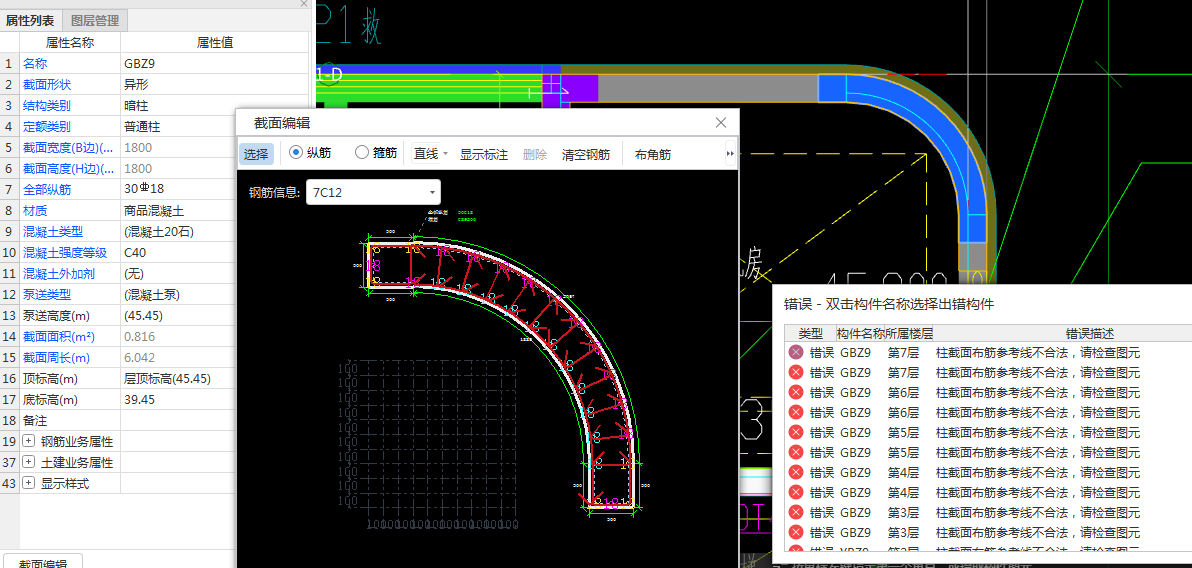Screen dimensions: 1192x568
Task: Expand the toolbar overflow arrows
Action: (x=731, y=154)
